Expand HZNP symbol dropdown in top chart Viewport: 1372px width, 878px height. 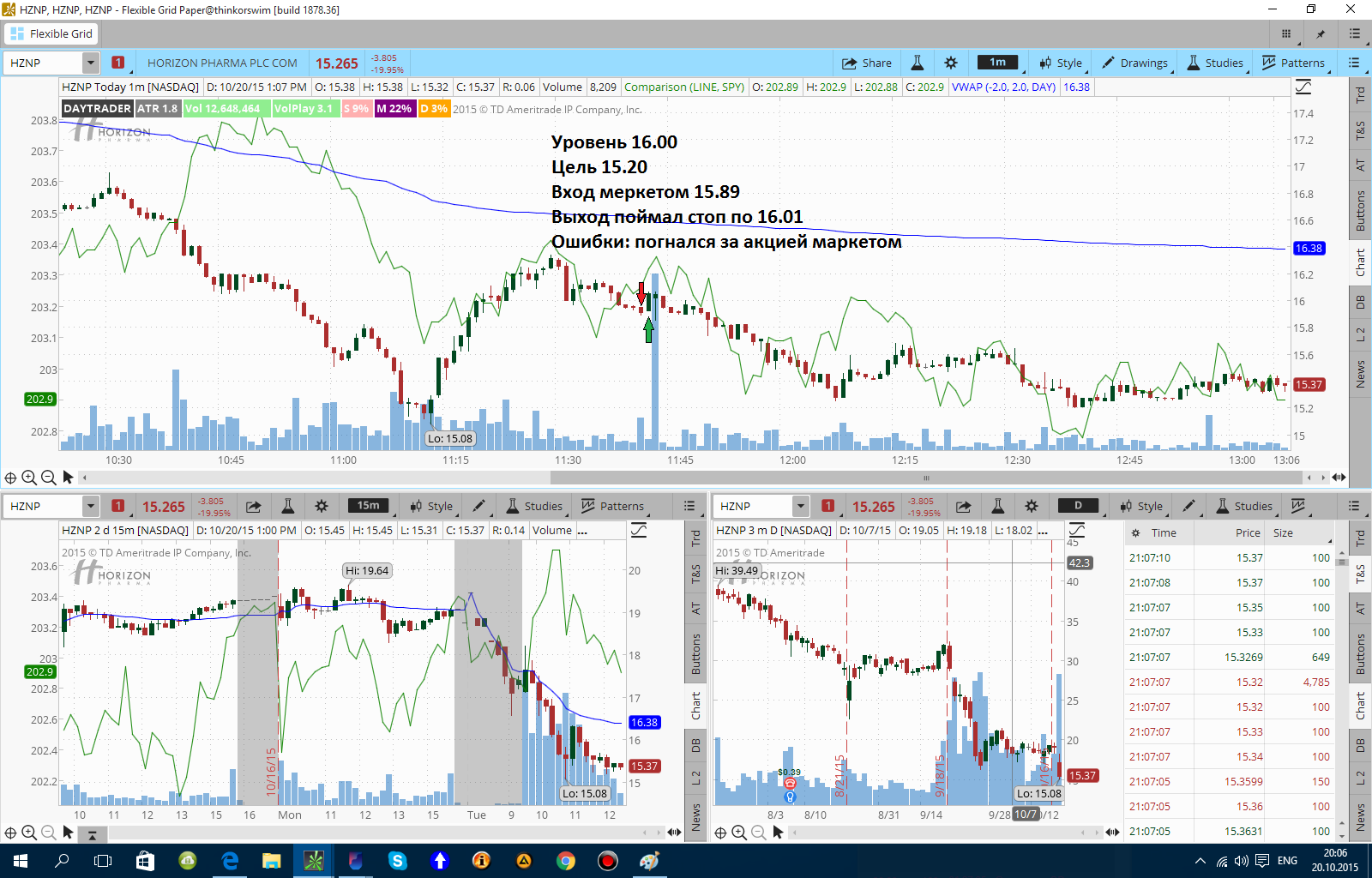tap(91, 63)
